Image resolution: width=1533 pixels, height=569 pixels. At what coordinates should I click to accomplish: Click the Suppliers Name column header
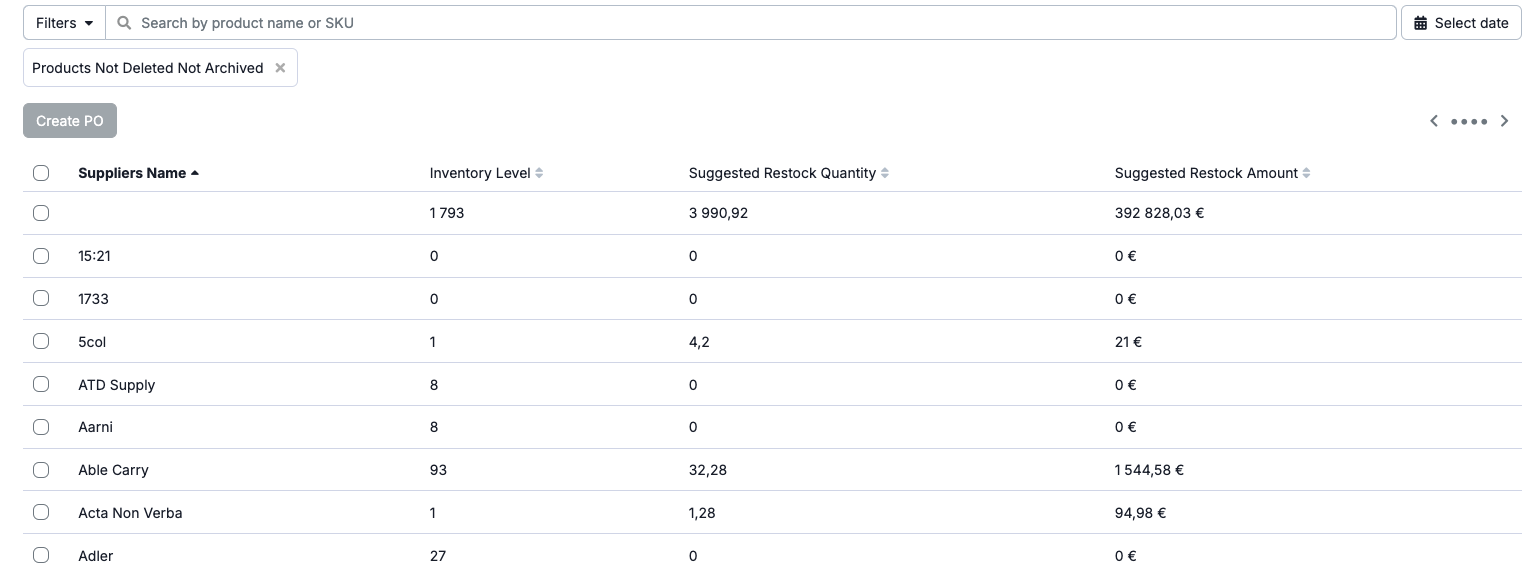(132, 173)
